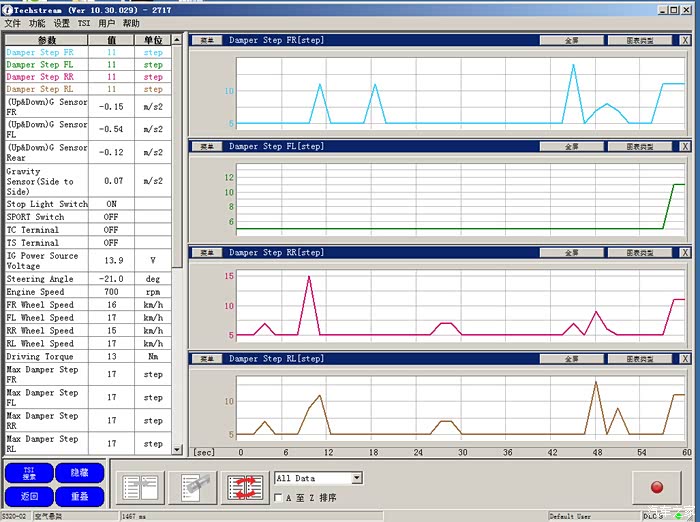Screen dimensions: 700x522
Task: Close the Damper Step FL graph
Action: pyautogui.click(x=685, y=146)
